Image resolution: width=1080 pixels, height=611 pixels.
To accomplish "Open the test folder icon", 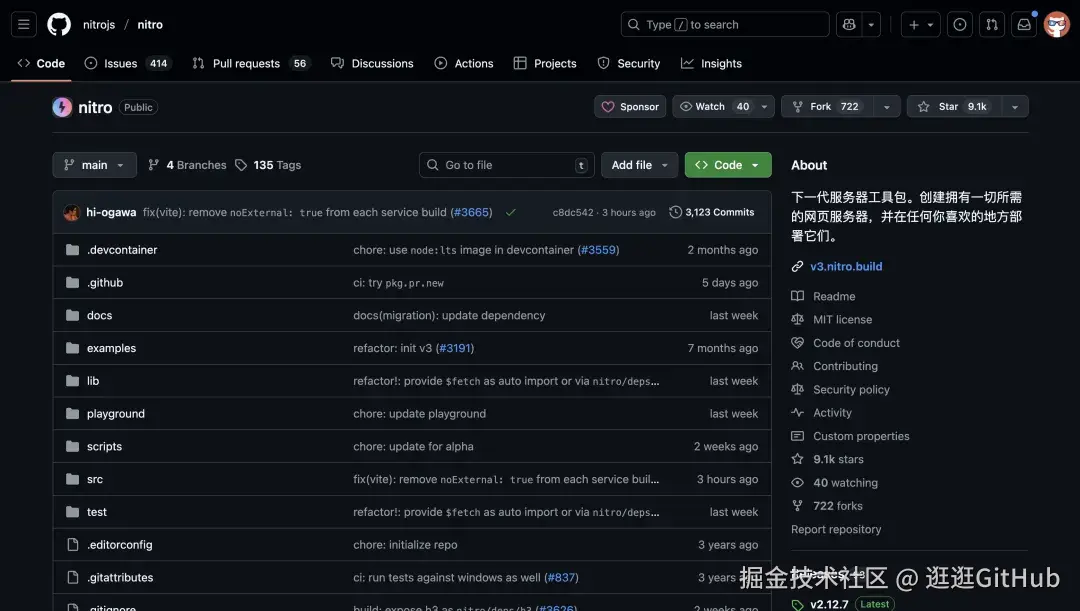I will (x=72, y=512).
